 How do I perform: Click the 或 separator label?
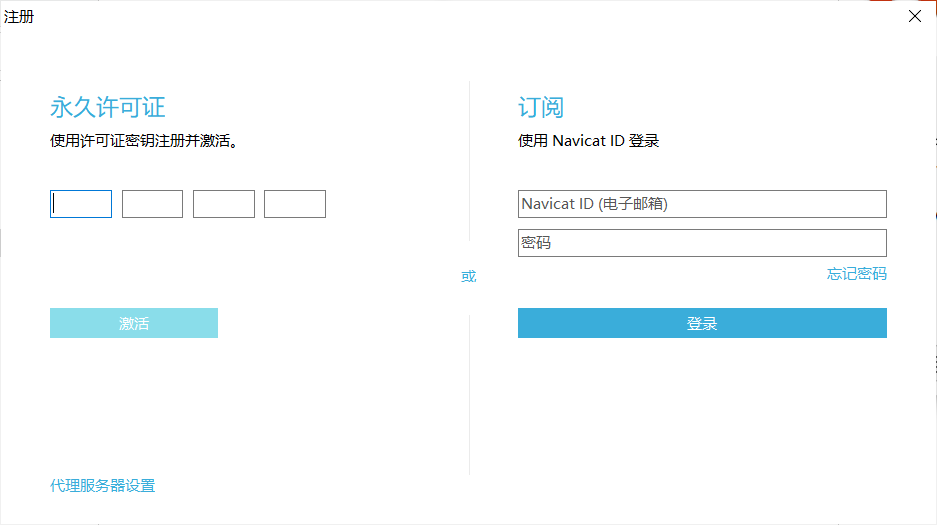tap(468, 276)
